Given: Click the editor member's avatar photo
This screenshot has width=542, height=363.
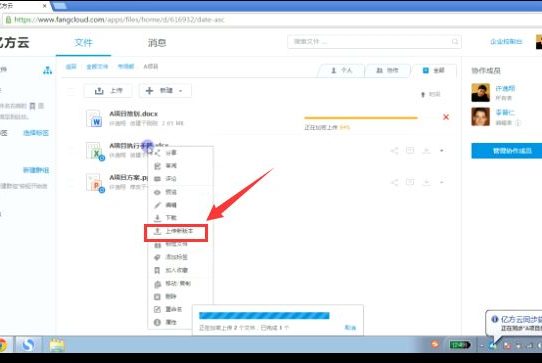Looking at the screenshot, I should point(480,117).
